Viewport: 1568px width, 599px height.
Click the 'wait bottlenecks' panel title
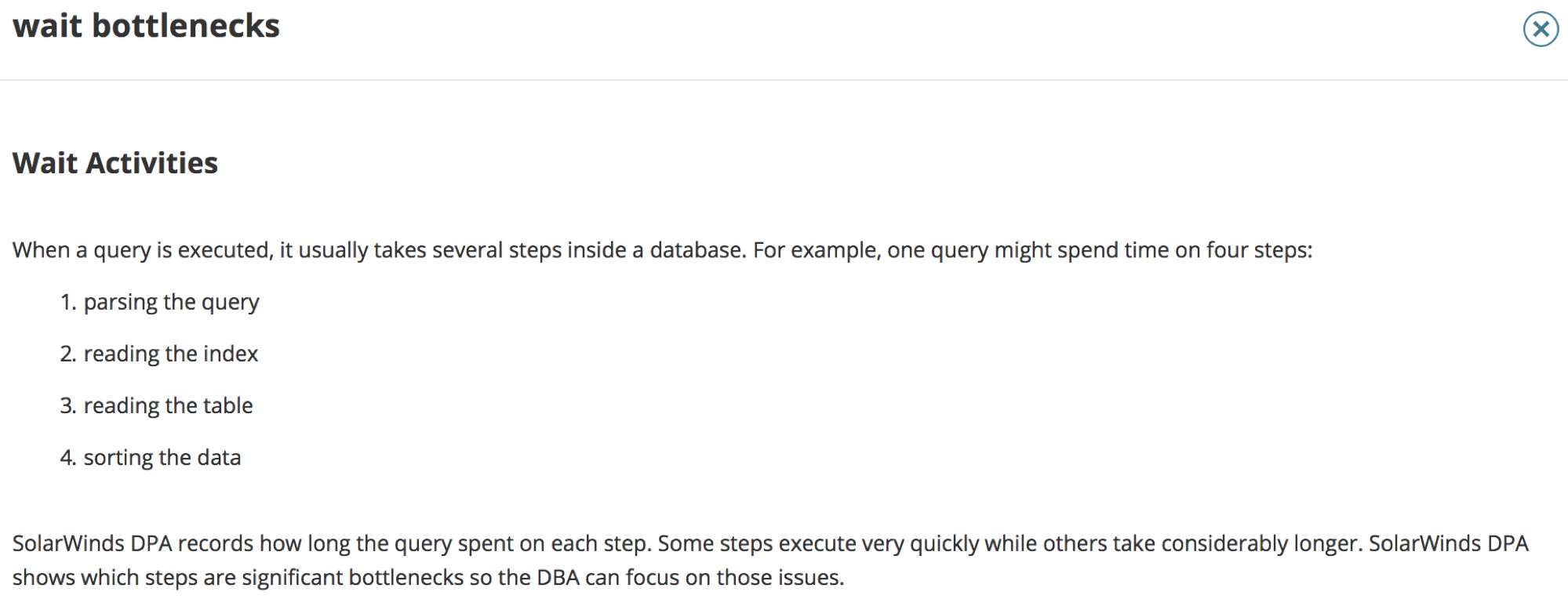147,26
